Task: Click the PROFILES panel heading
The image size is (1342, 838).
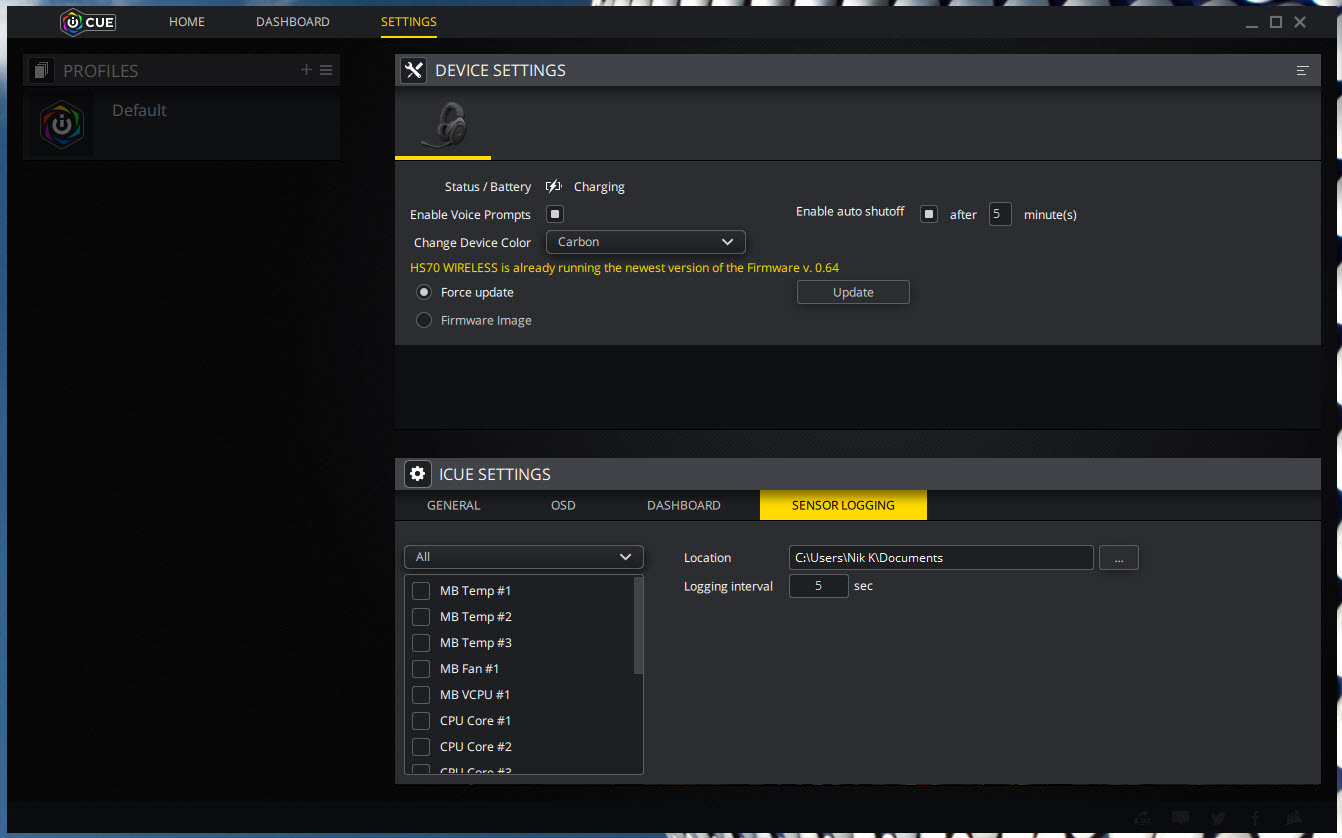Action: click(100, 71)
